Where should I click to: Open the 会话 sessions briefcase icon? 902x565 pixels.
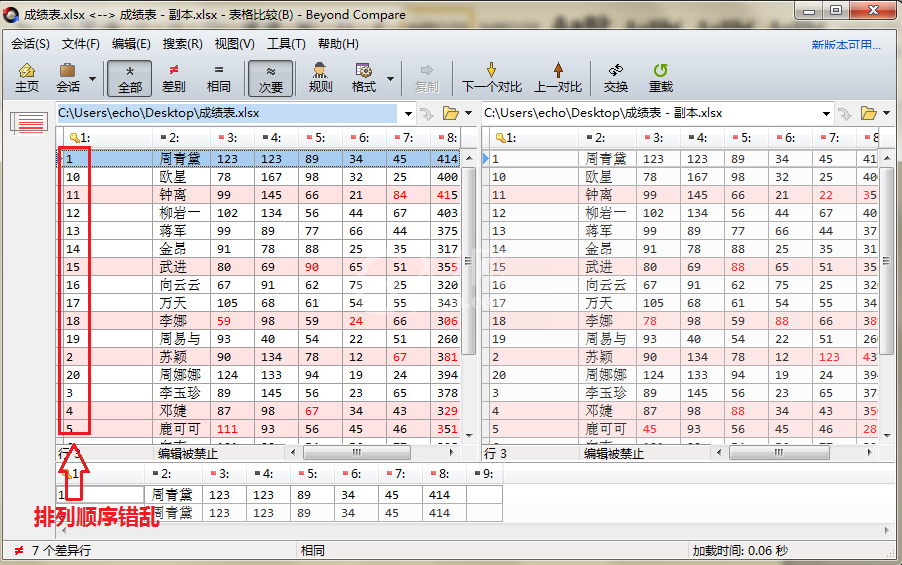pyautogui.click(x=68, y=78)
